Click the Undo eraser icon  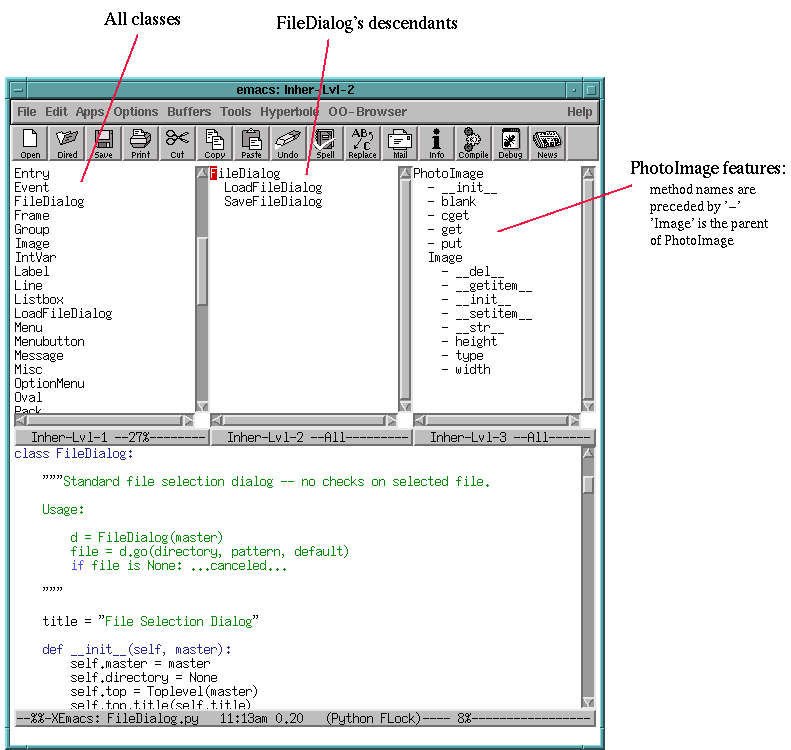pos(288,144)
